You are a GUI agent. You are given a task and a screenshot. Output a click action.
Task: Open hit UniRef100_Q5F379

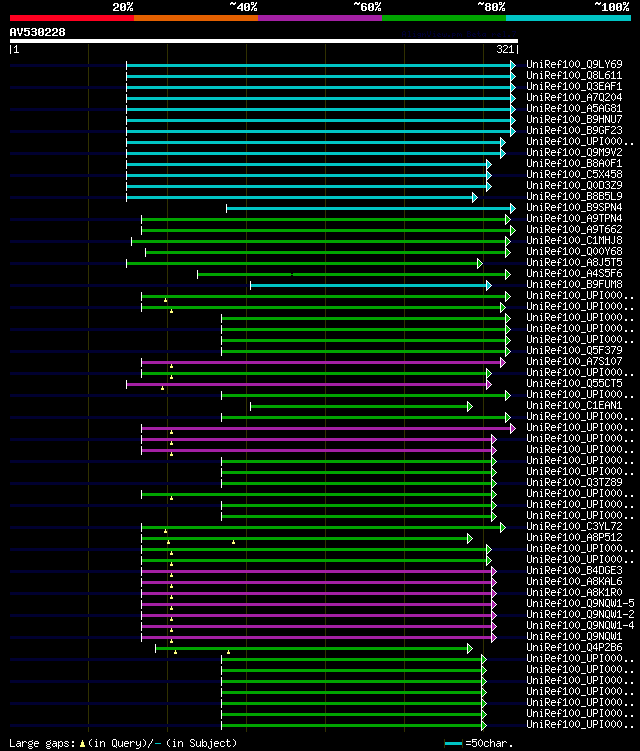click(x=574, y=351)
